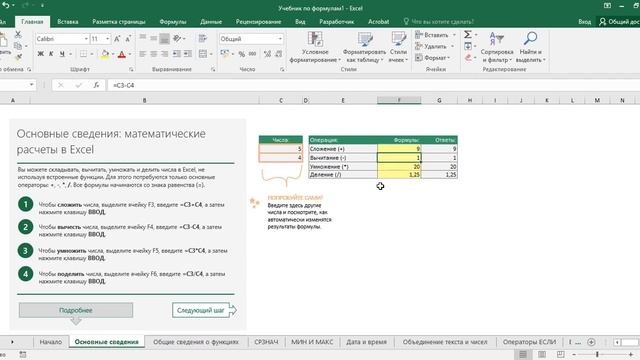Viewport: 640px width, 360px height.
Task: Open the Calibri font name dropdown
Action: tap(86, 39)
